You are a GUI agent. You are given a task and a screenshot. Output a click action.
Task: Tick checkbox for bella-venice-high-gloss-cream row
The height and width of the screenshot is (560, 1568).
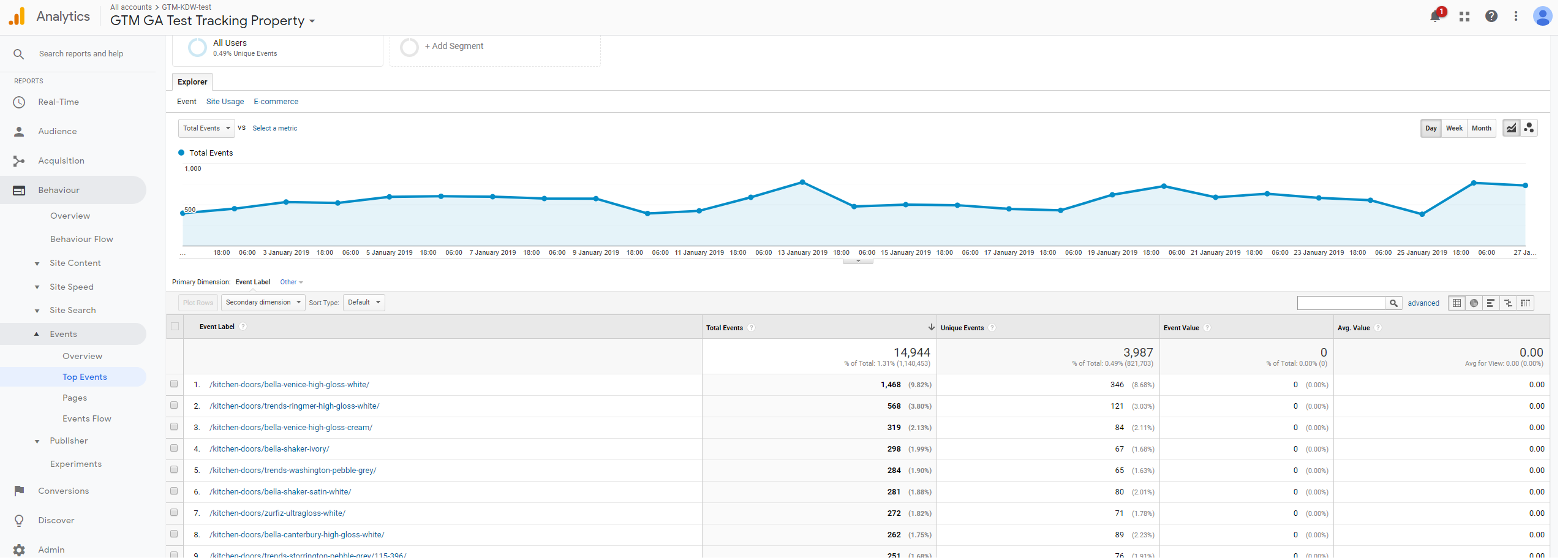point(174,427)
